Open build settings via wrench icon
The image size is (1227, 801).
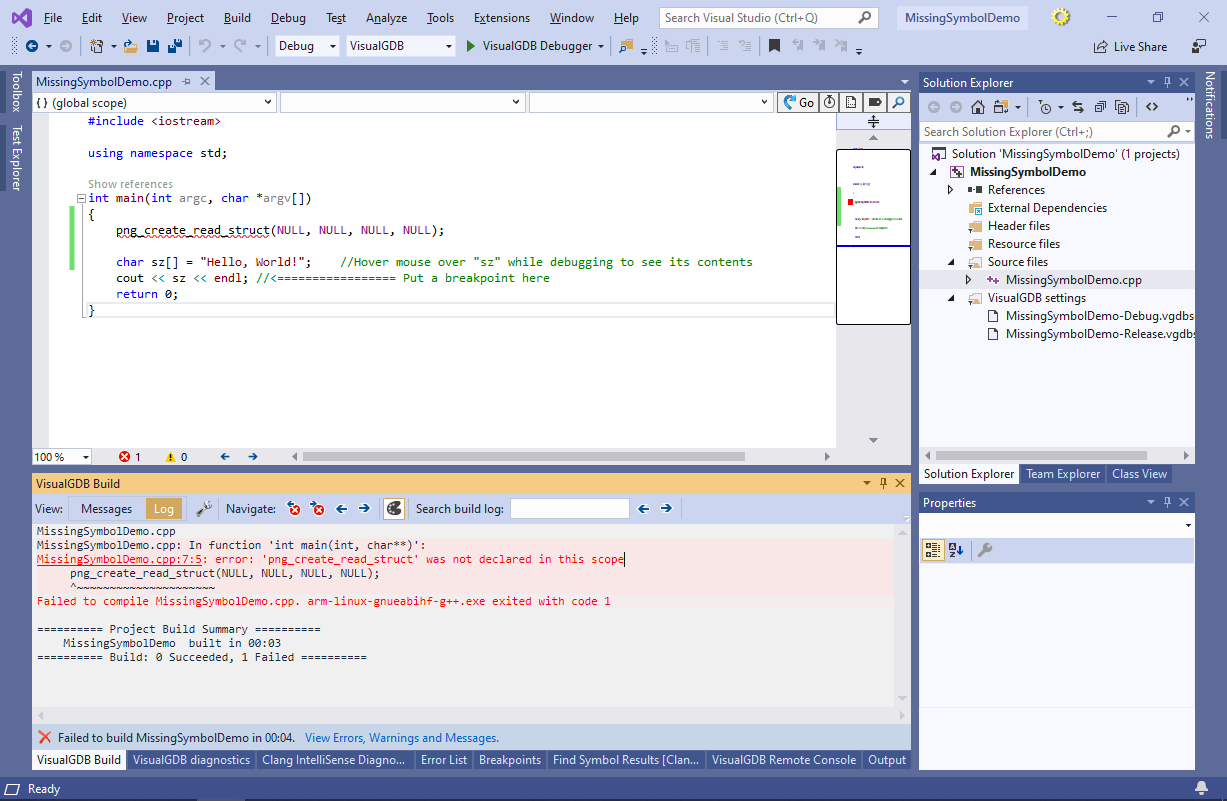204,508
